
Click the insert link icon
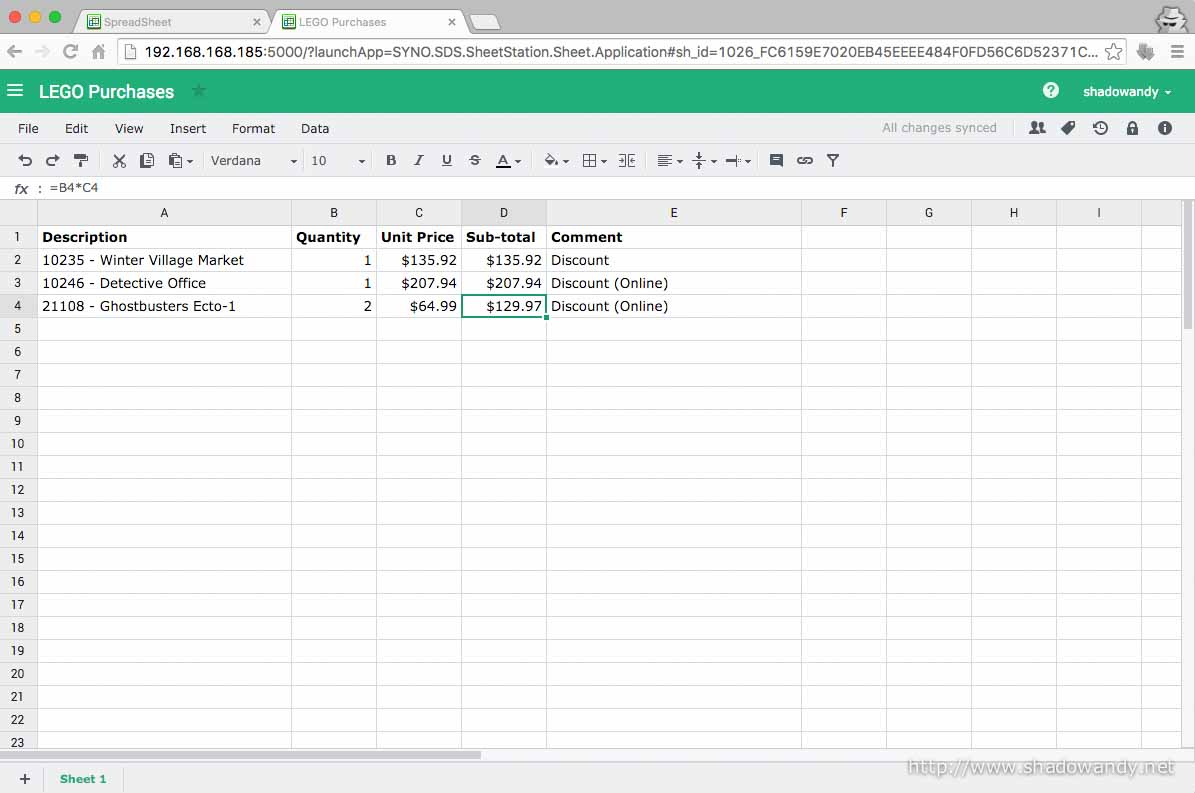[805, 161]
